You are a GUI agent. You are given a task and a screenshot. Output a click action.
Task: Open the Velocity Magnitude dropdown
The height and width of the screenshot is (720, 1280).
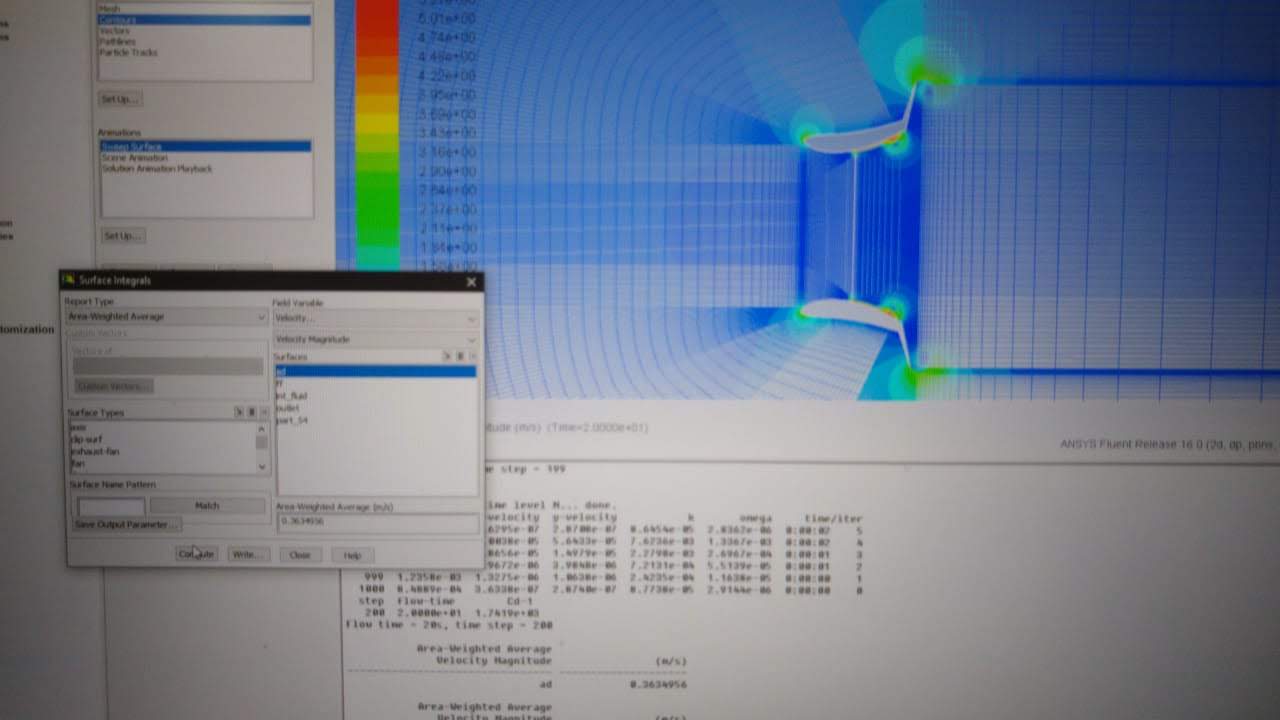[x=471, y=340]
